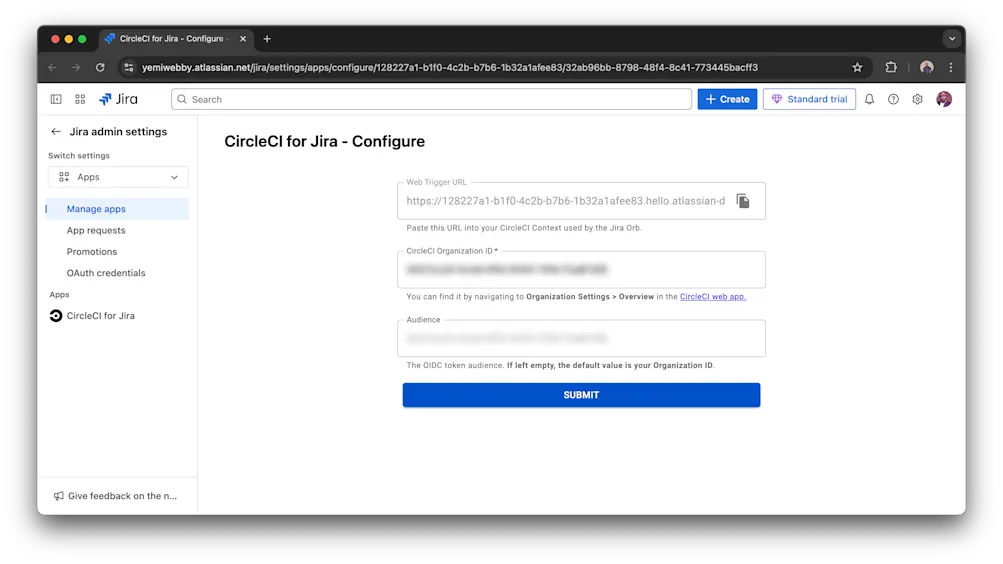Click the feedback megaphone icon
The width and height of the screenshot is (1003, 564).
(x=58, y=496)
